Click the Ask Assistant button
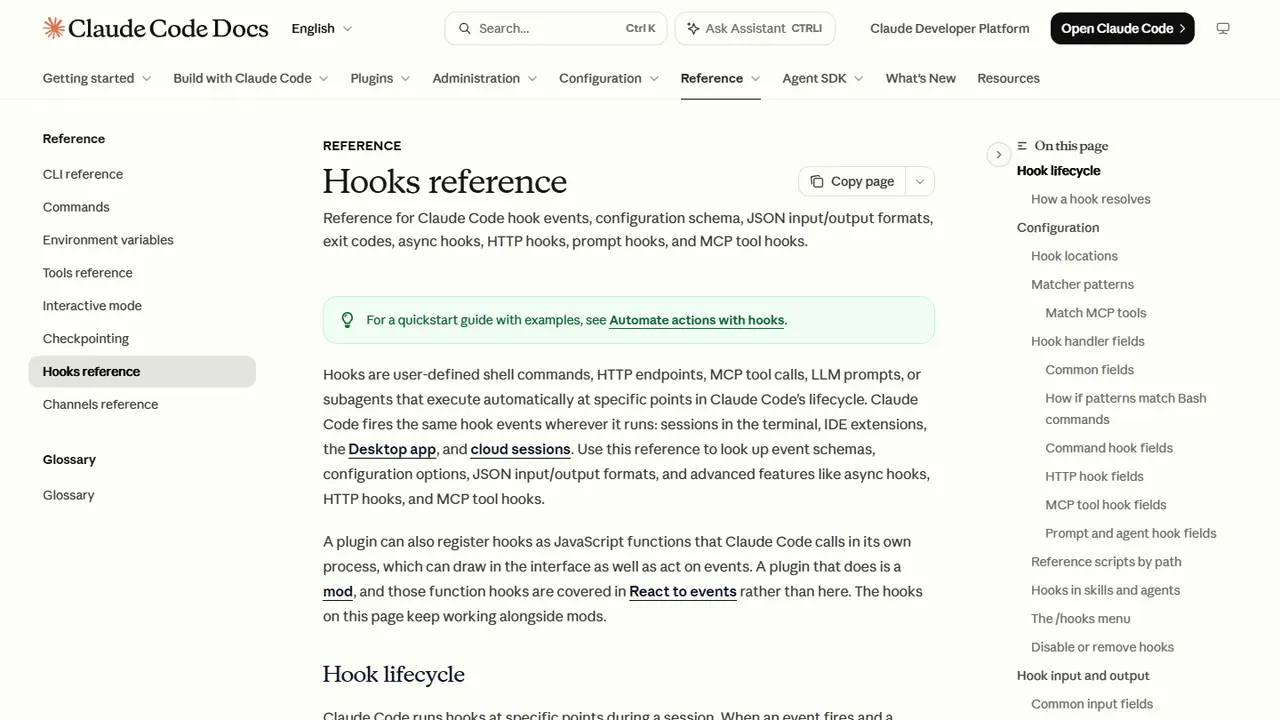1280x720 pixels. [755, 28]
